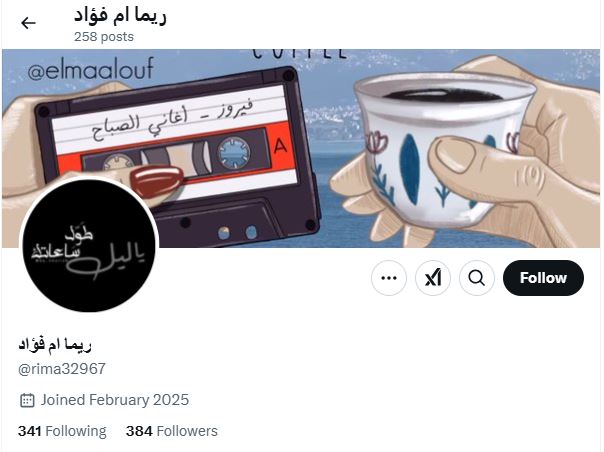Open the three-dot more options menu
The height and width of the screenshot is (452, 604).
tap(389, 278)
